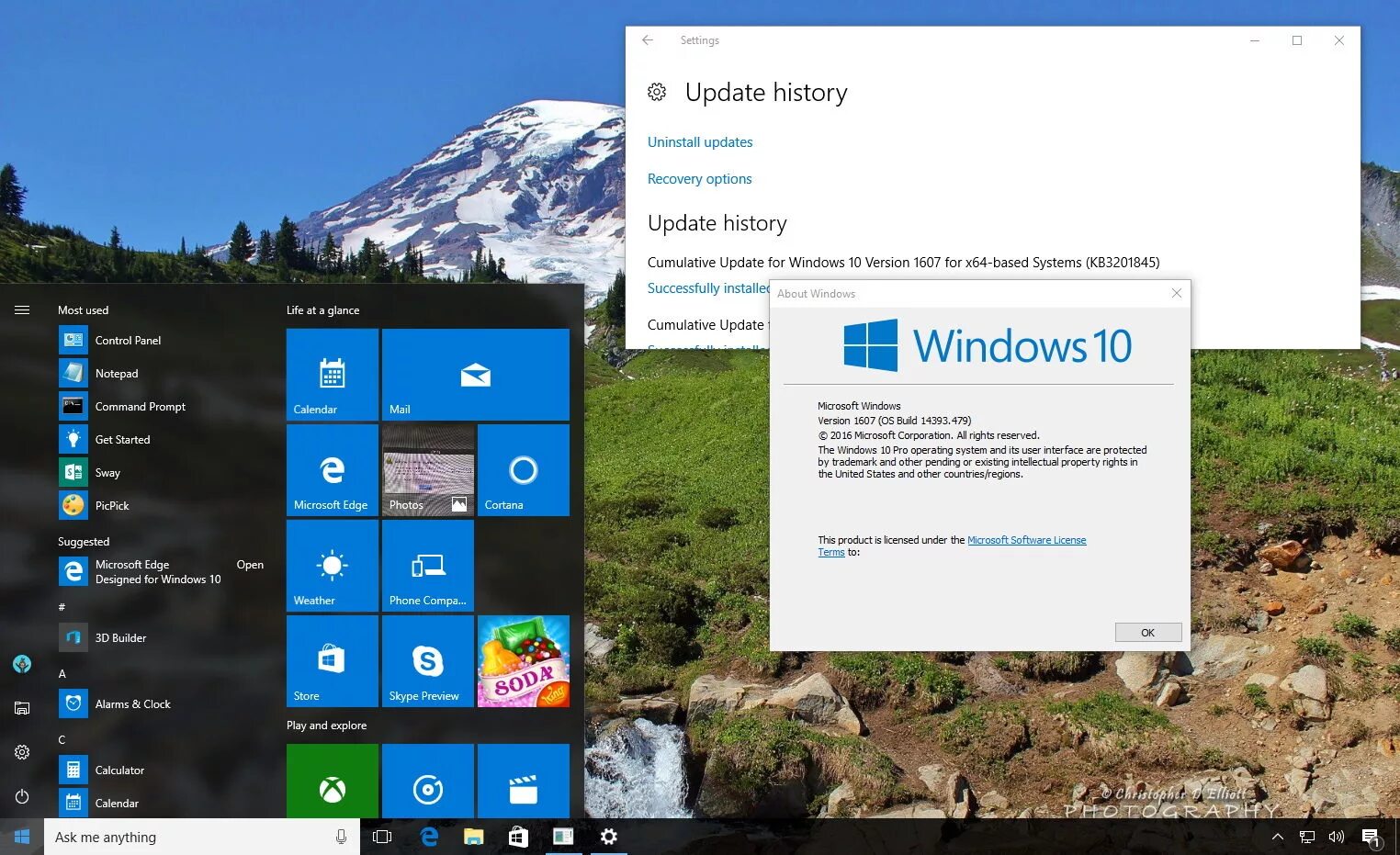Click OK in About Windows dialog
Screen dimensions: 1400x855
[1148, 633]
